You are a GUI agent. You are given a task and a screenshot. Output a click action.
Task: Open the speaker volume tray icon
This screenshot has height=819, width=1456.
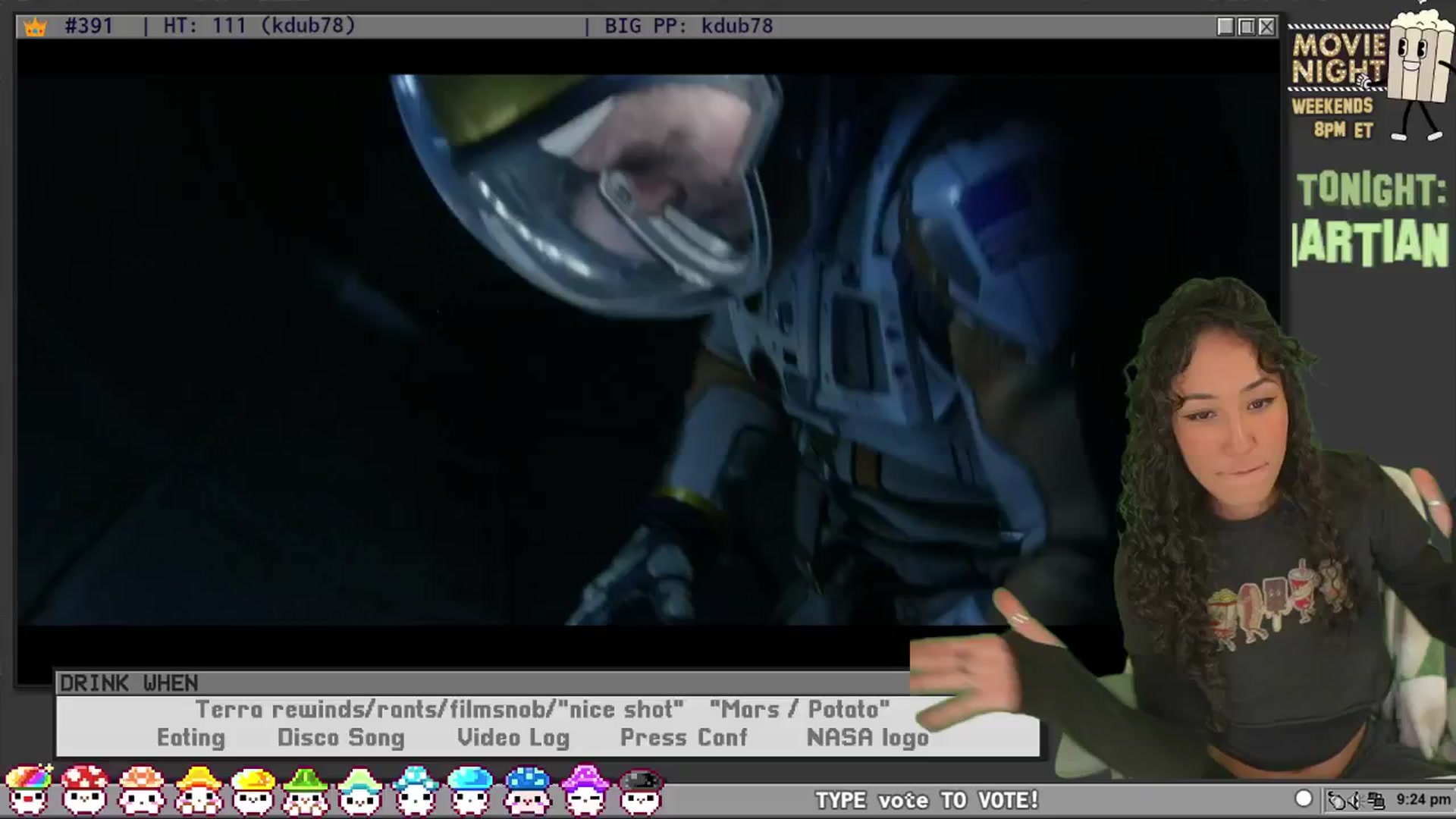pyautogui.click(x=1355, y=800)
